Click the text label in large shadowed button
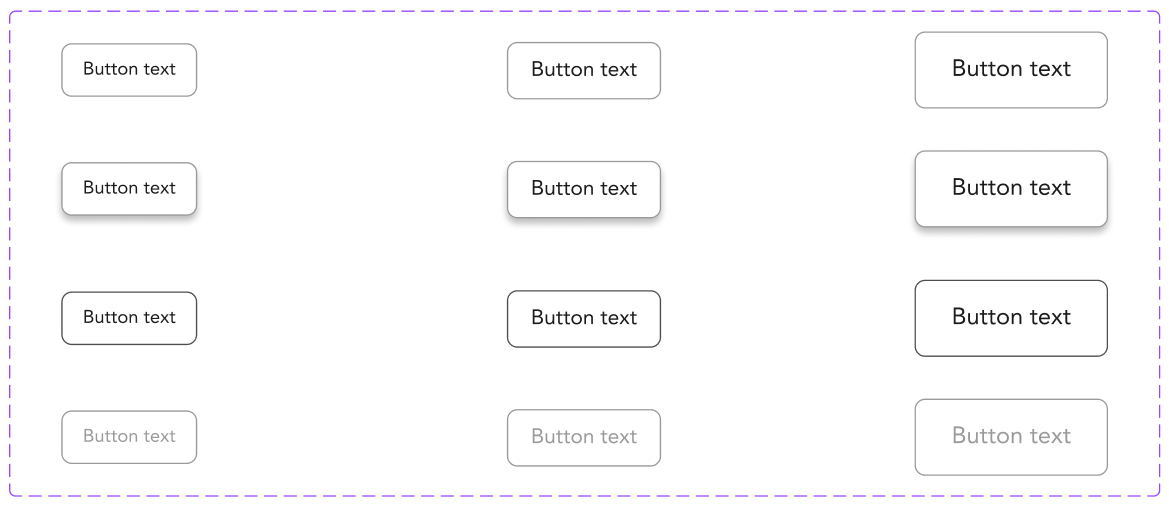The width and height of the screenshot is (1169, 508). coord(1011,188)
